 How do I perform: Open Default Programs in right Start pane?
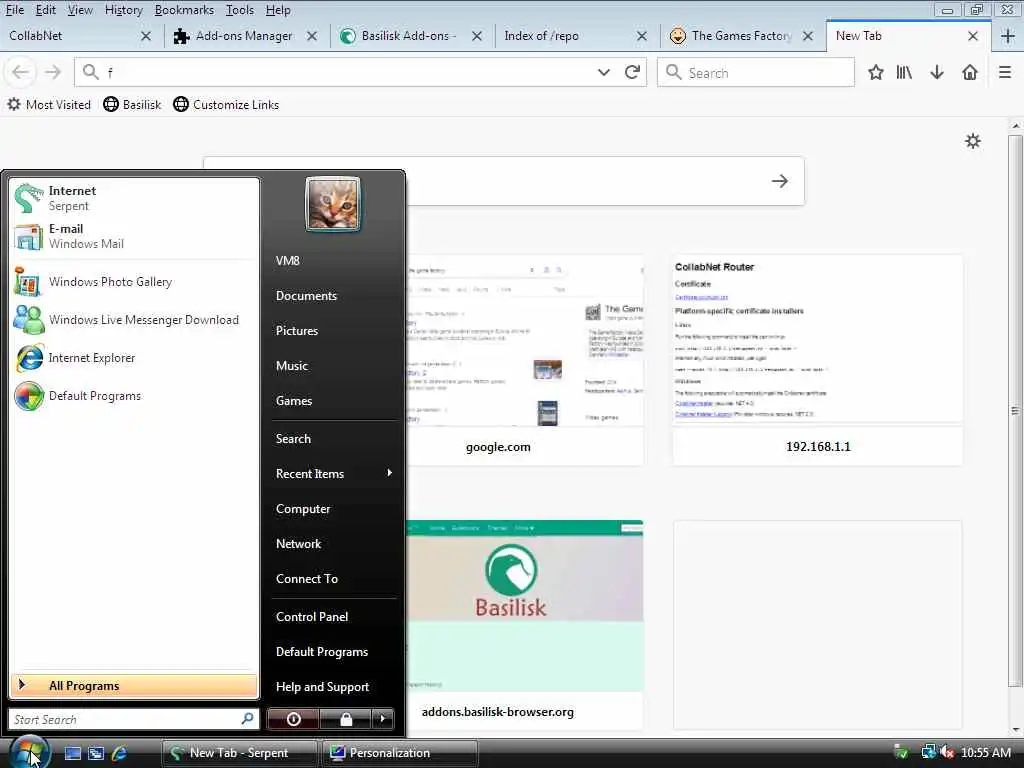322,652
